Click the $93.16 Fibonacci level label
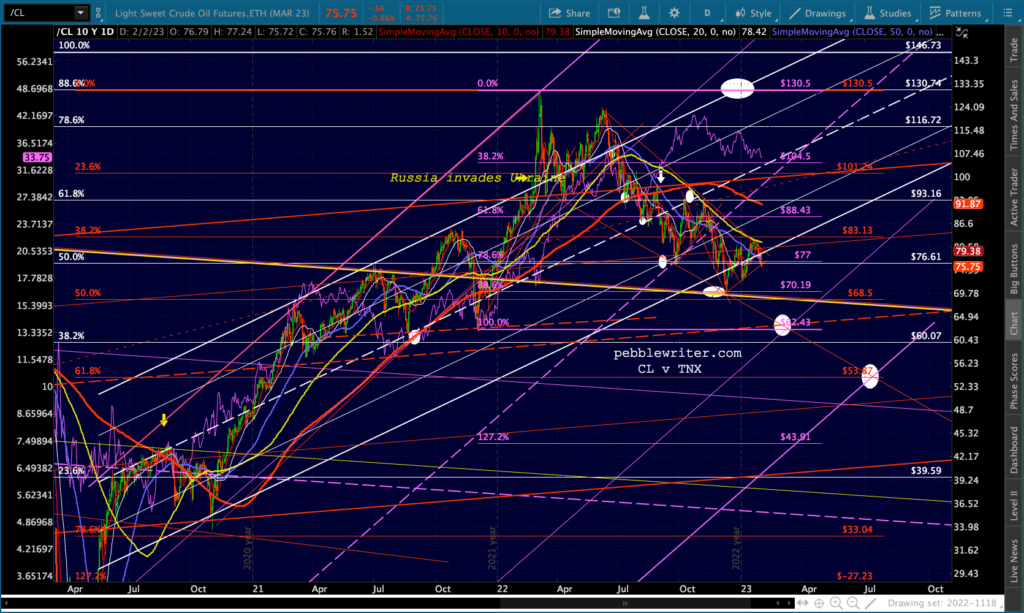The width and height of the screenshot is (1024, 613). pyautogui.click(x=926, y=194)
